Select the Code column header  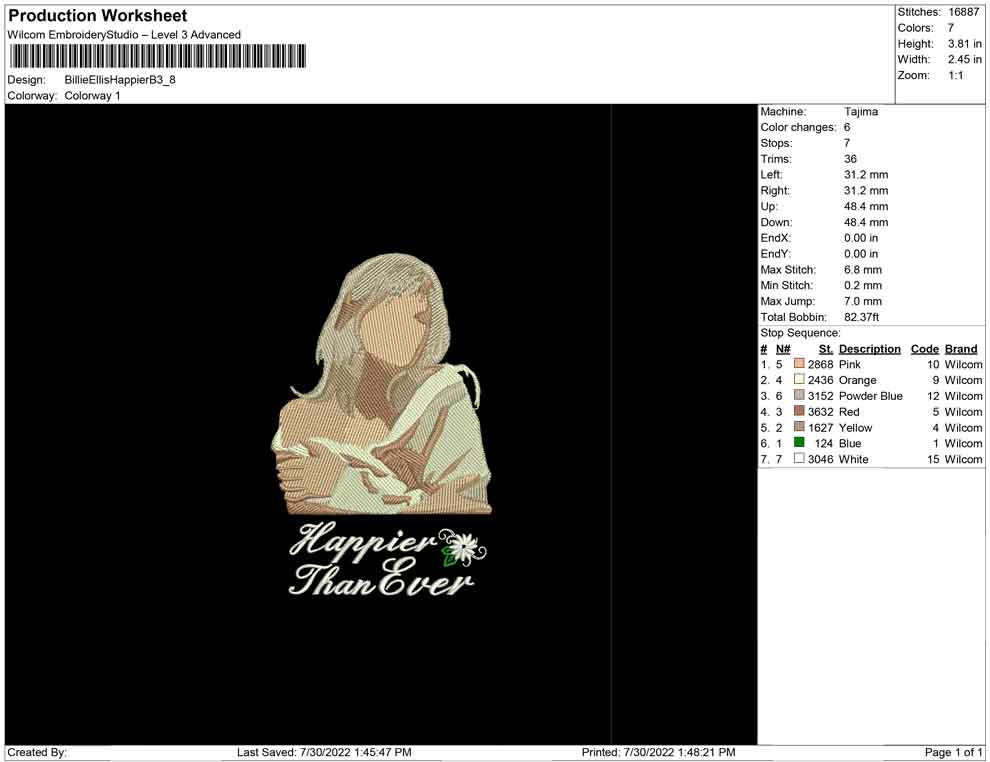click(x=924, y=349)
